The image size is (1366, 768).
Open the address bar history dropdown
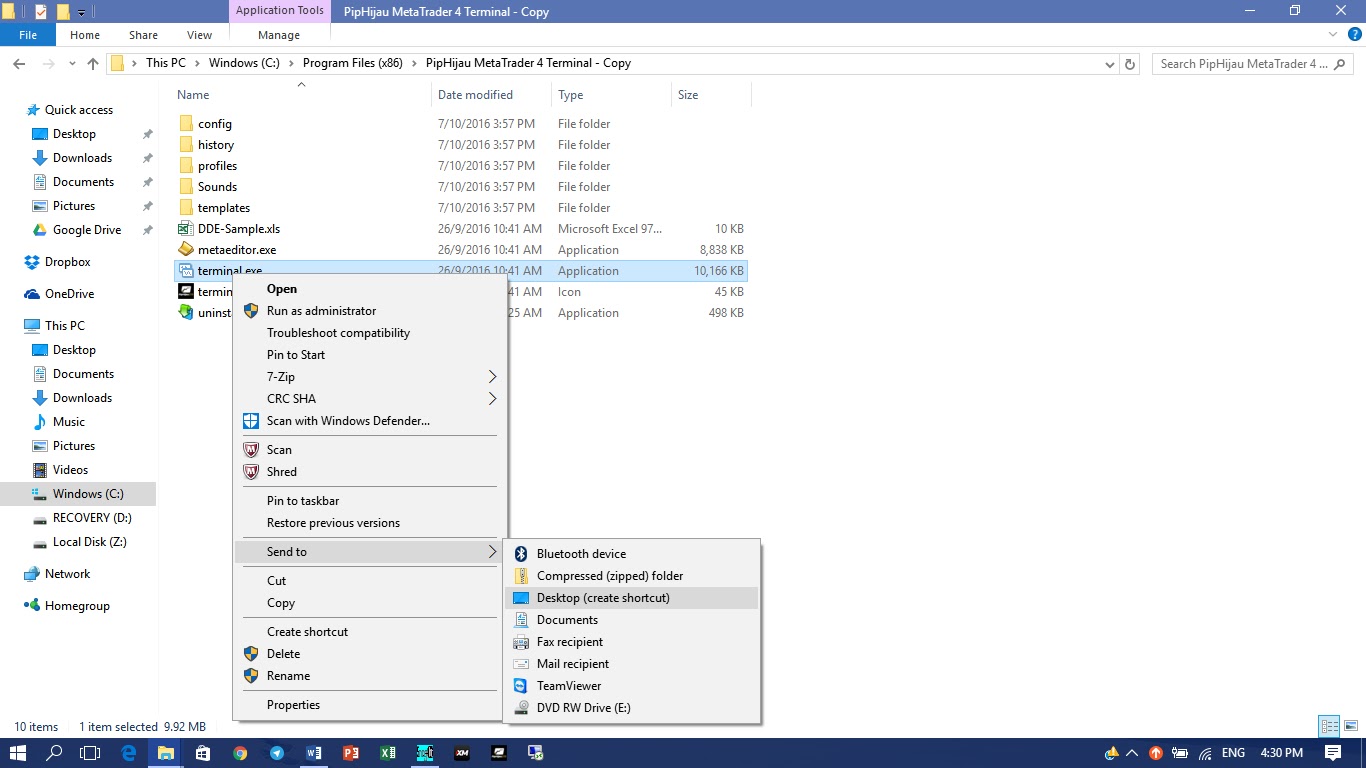[1110, 63]
